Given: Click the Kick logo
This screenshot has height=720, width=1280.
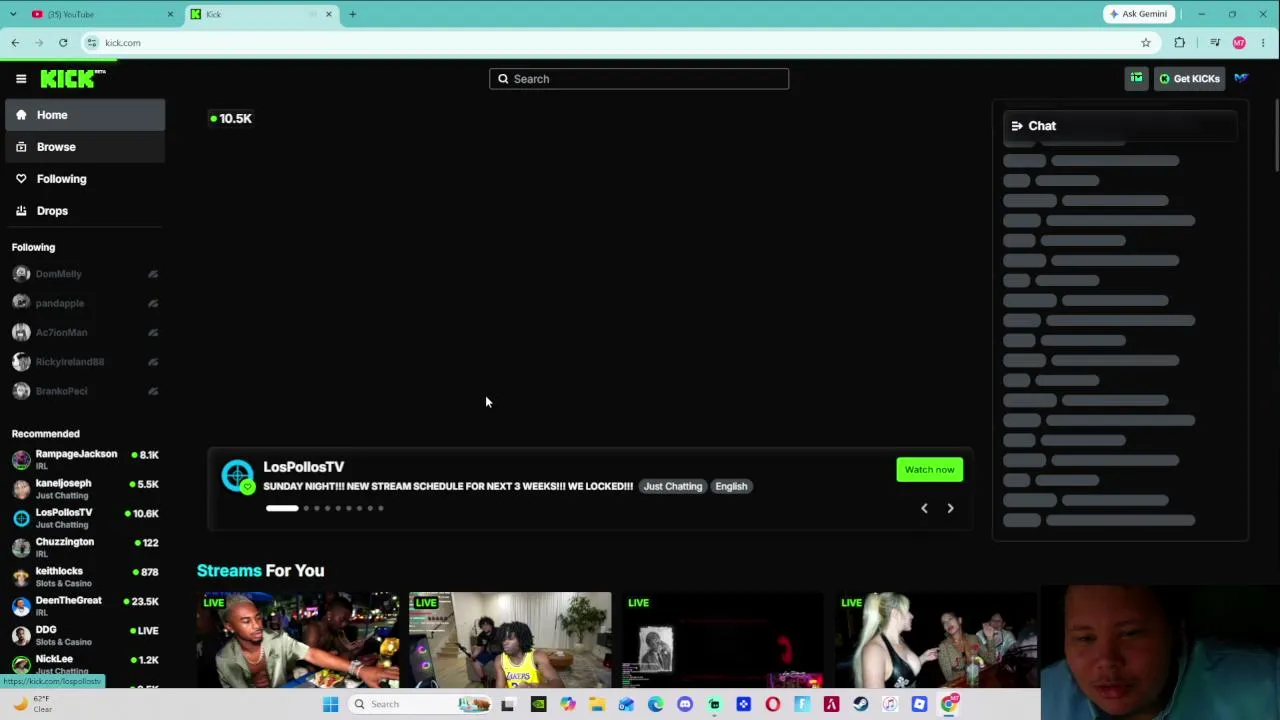Looking at the screenshot, I should click(x=73, y=79).
